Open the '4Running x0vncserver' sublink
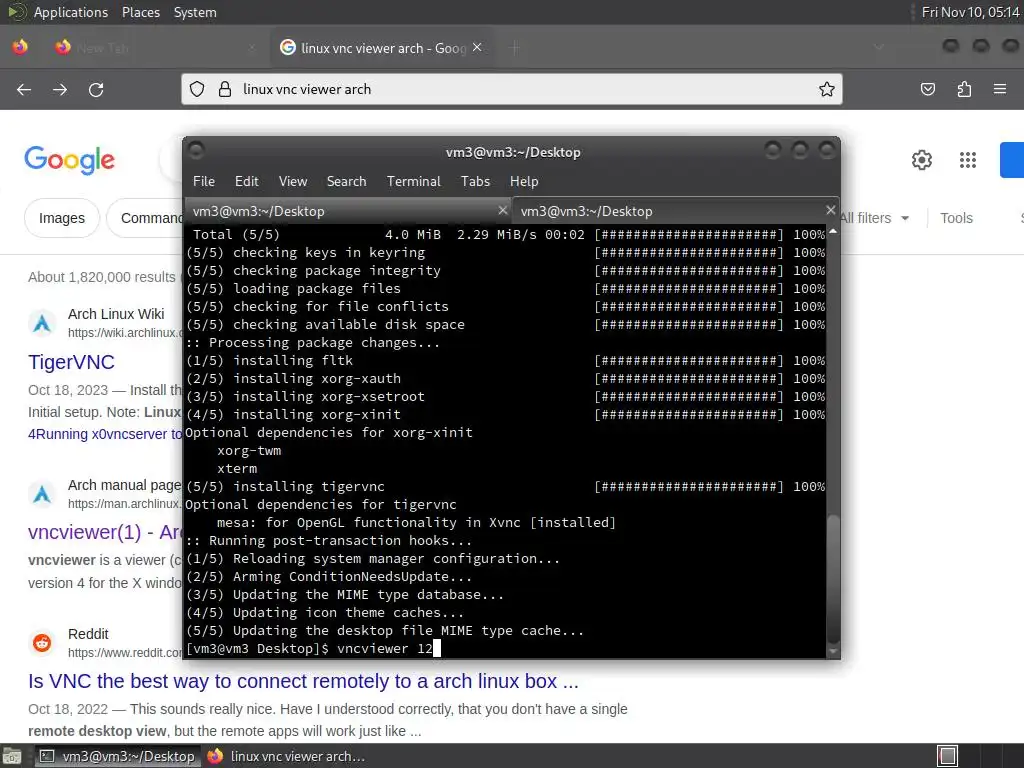1024x768 pixels. coord(104,434)
